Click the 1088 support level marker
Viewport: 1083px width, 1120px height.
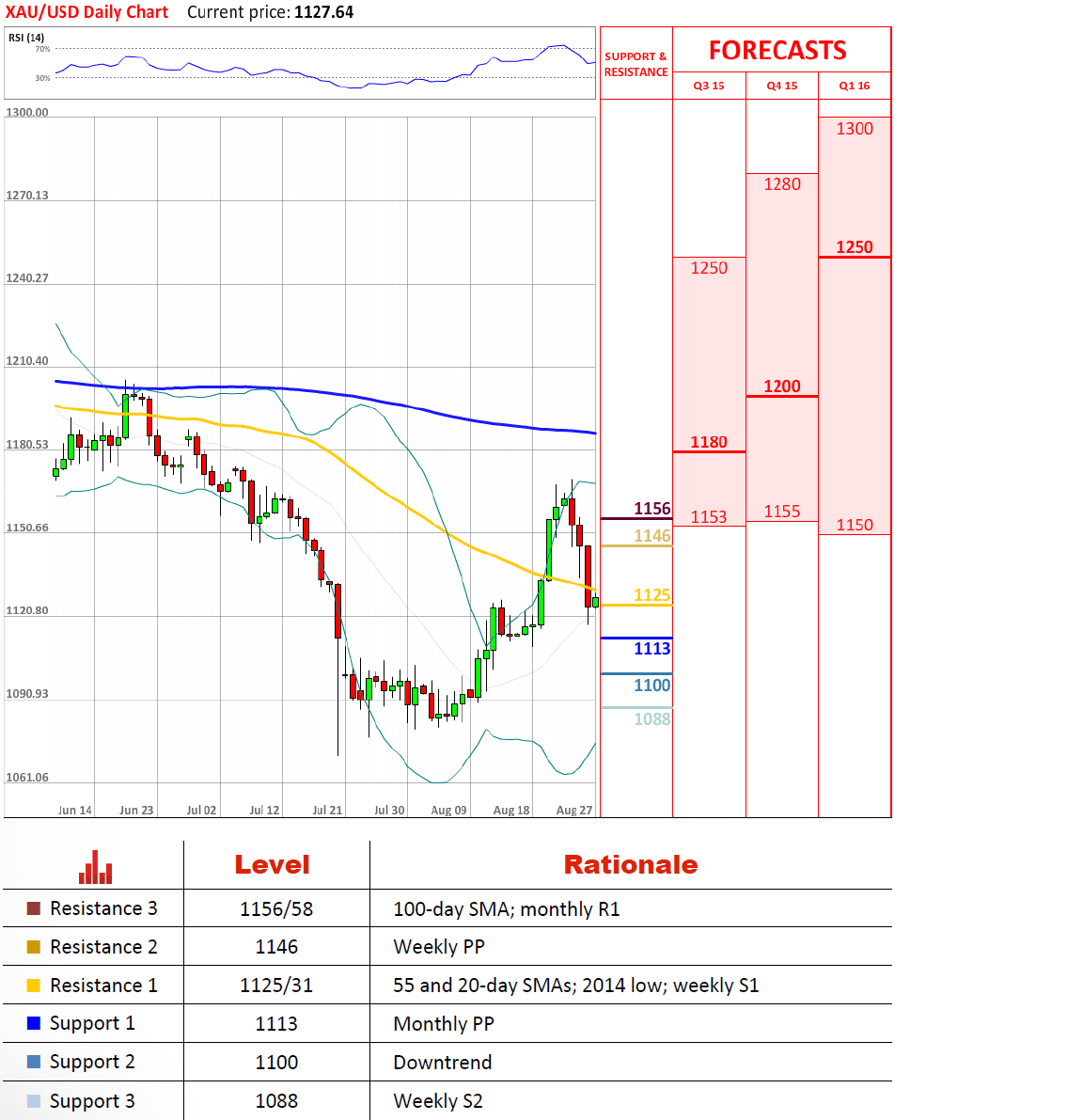point(651,719)
